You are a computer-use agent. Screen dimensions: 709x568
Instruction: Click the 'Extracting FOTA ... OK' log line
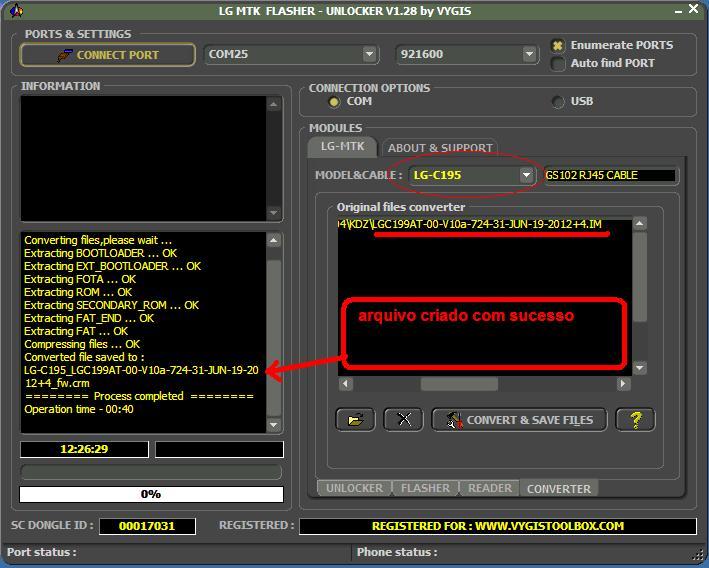(x=80, y=279)
